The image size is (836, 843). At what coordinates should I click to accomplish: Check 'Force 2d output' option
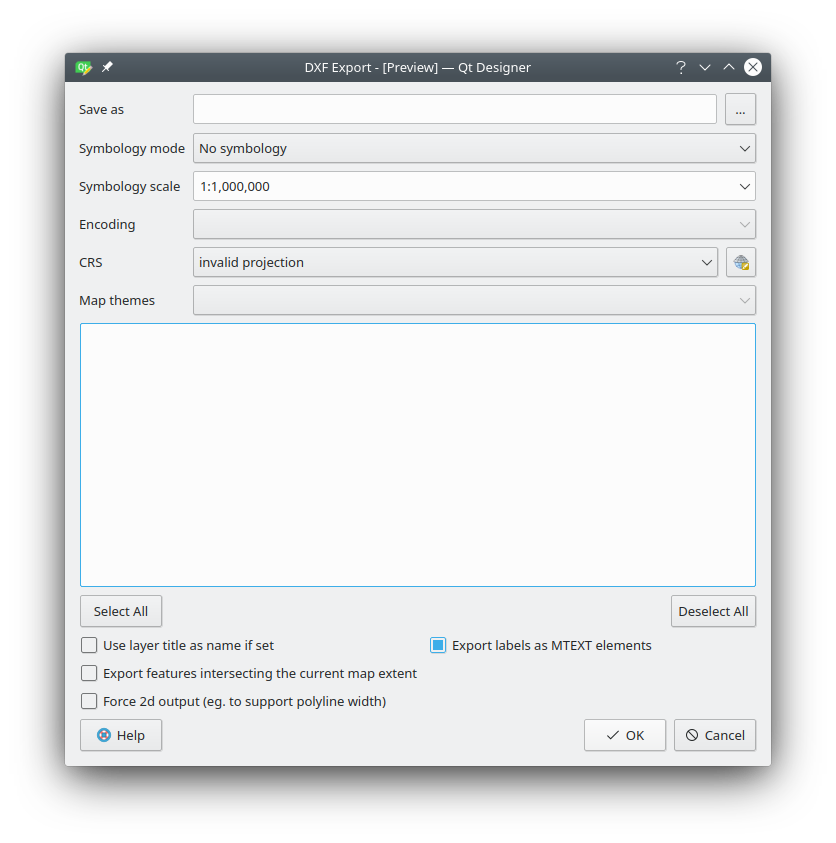[x=89, y=701]
